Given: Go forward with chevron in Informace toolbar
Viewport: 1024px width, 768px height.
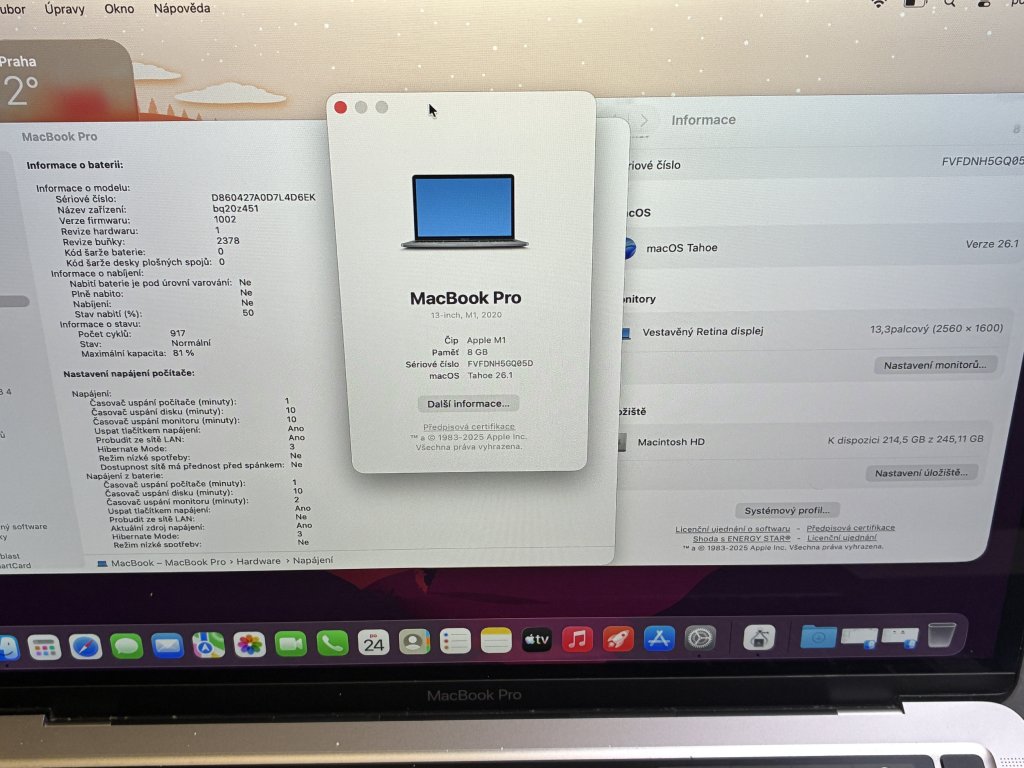Looking at the screenshot, I should pyautogui.click(x=644, y=120).
